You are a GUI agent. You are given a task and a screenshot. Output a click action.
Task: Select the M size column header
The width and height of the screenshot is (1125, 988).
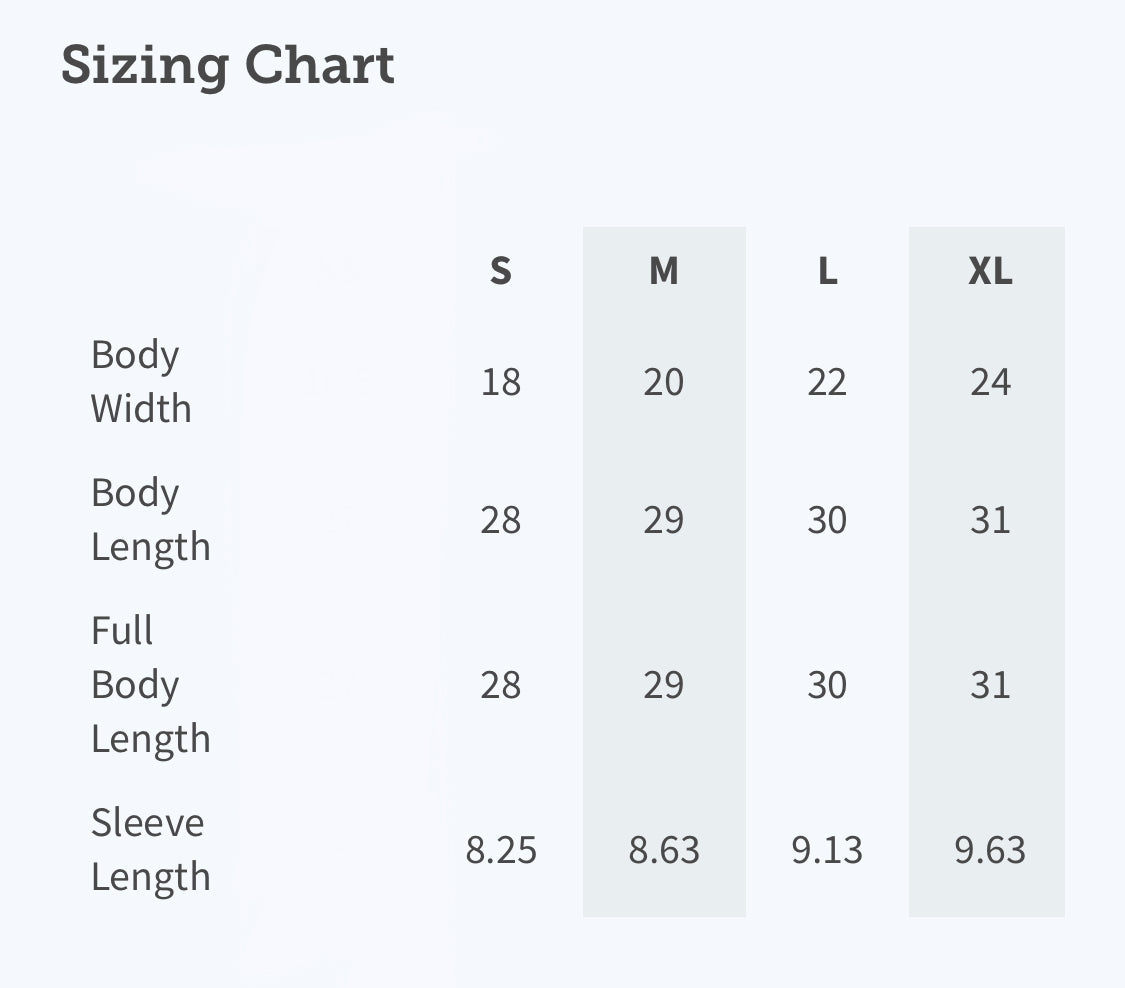664,271
